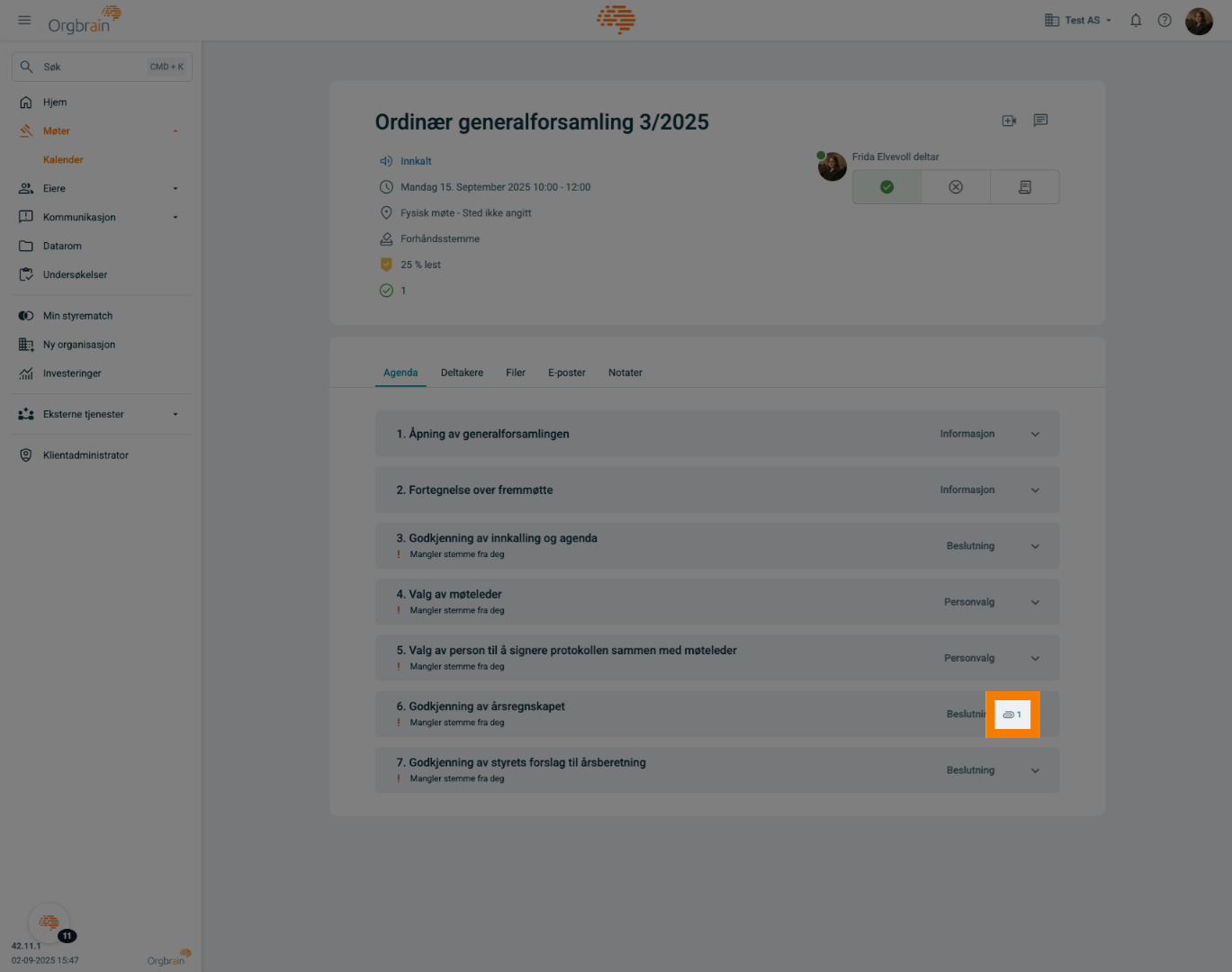Open Kalender in the sidebar
The width and height of the screenshot is (1232, 972).
point(63,159)
